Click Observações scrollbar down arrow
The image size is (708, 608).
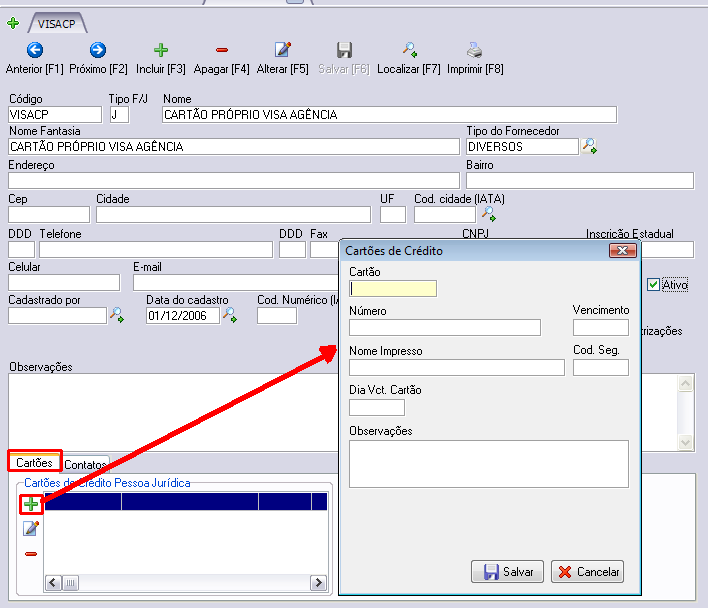(685, 442)
